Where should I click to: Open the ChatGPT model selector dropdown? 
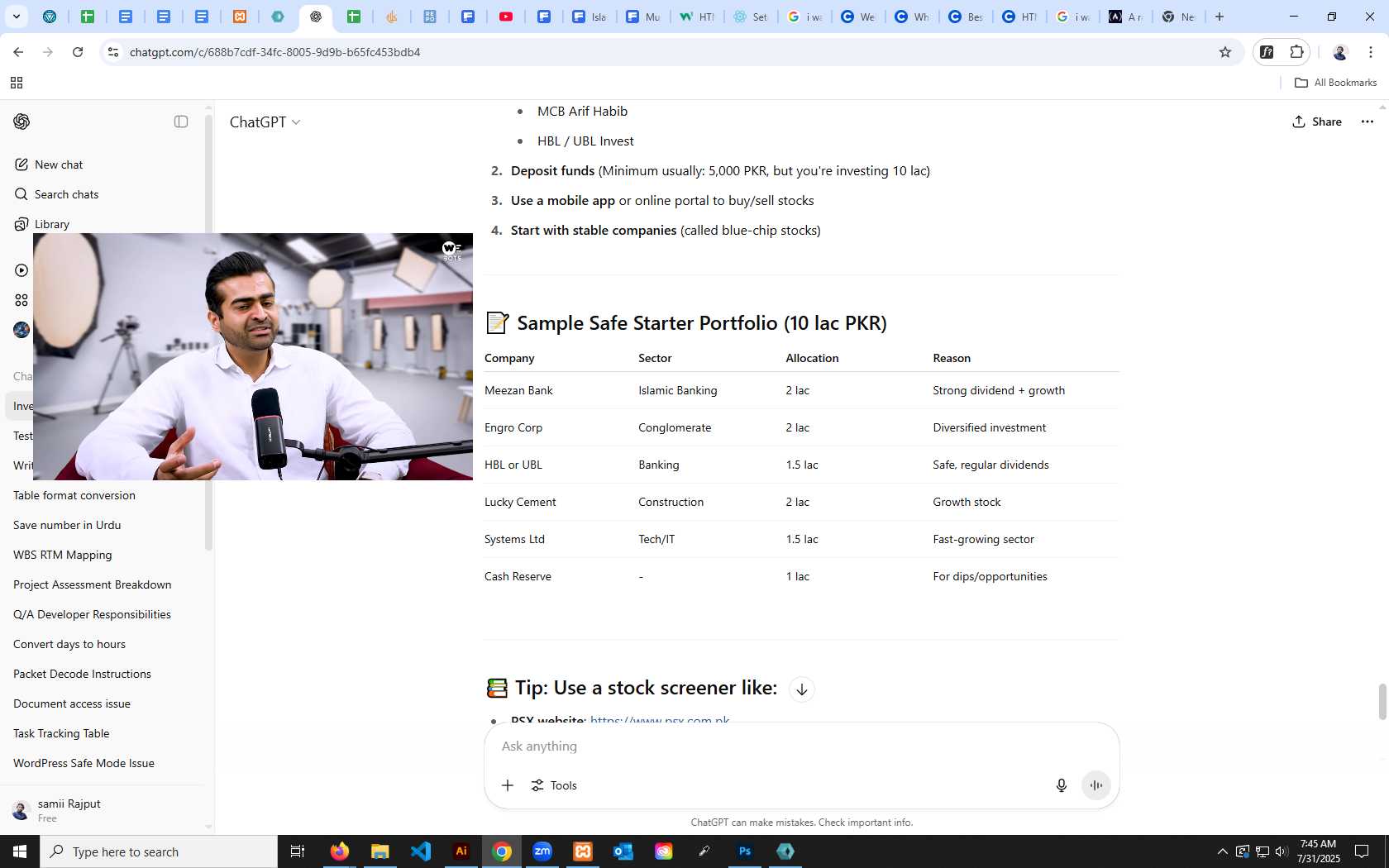tap(265, 122)
